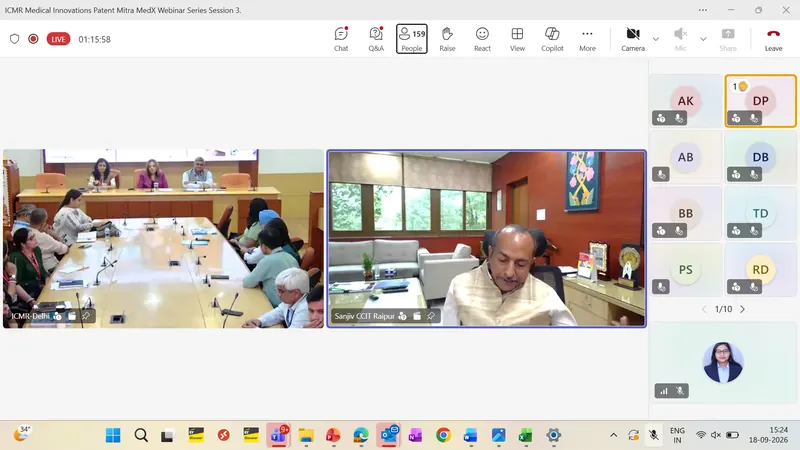Viewport: 800px width, 450px height.
Task: Open the Q&A panel
Action: pos(376,39)
